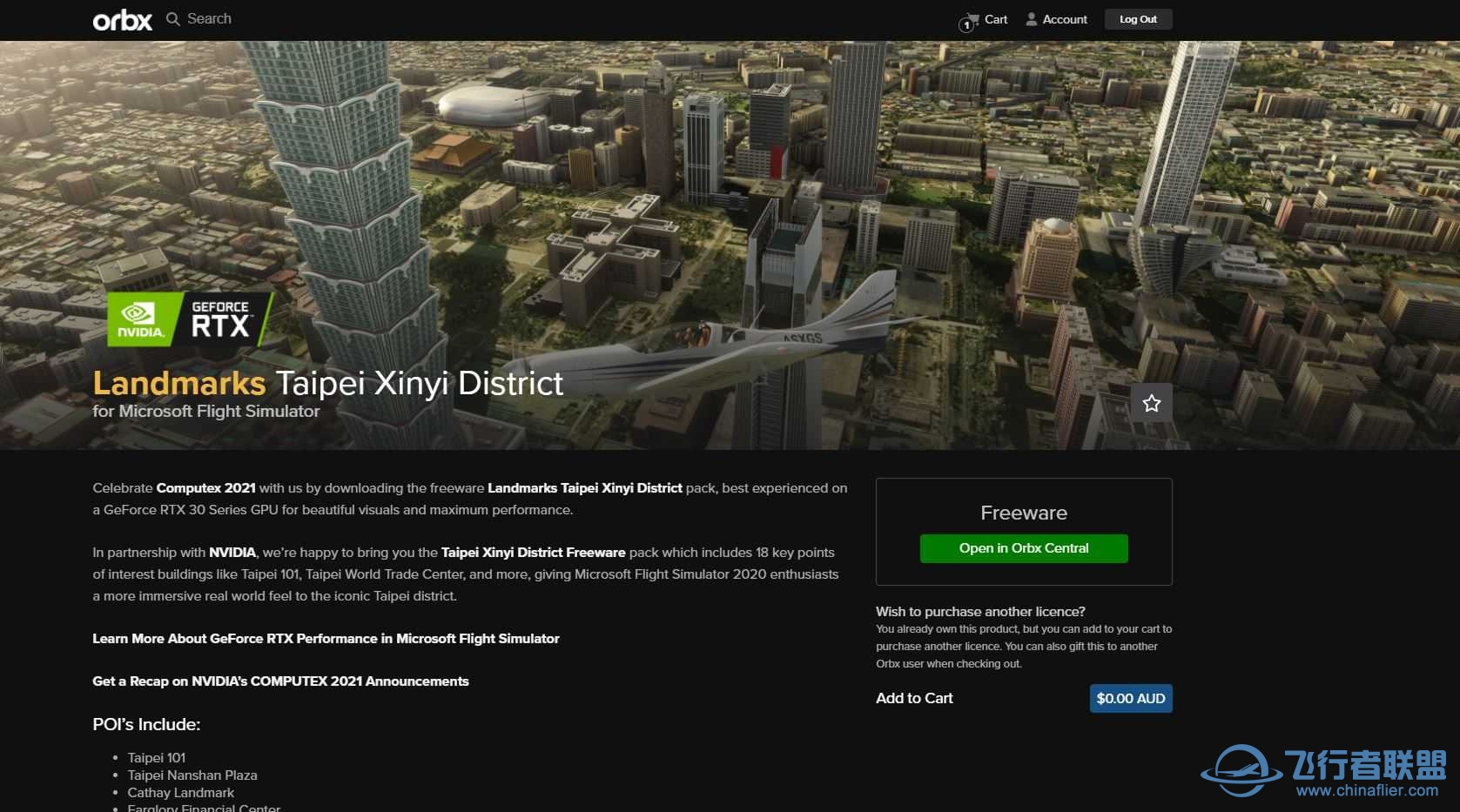This screenshot has height=812, width=1460.
Task: Click 'for Microsoft Flight Simulator' subtitle
Action: (206, 412)
